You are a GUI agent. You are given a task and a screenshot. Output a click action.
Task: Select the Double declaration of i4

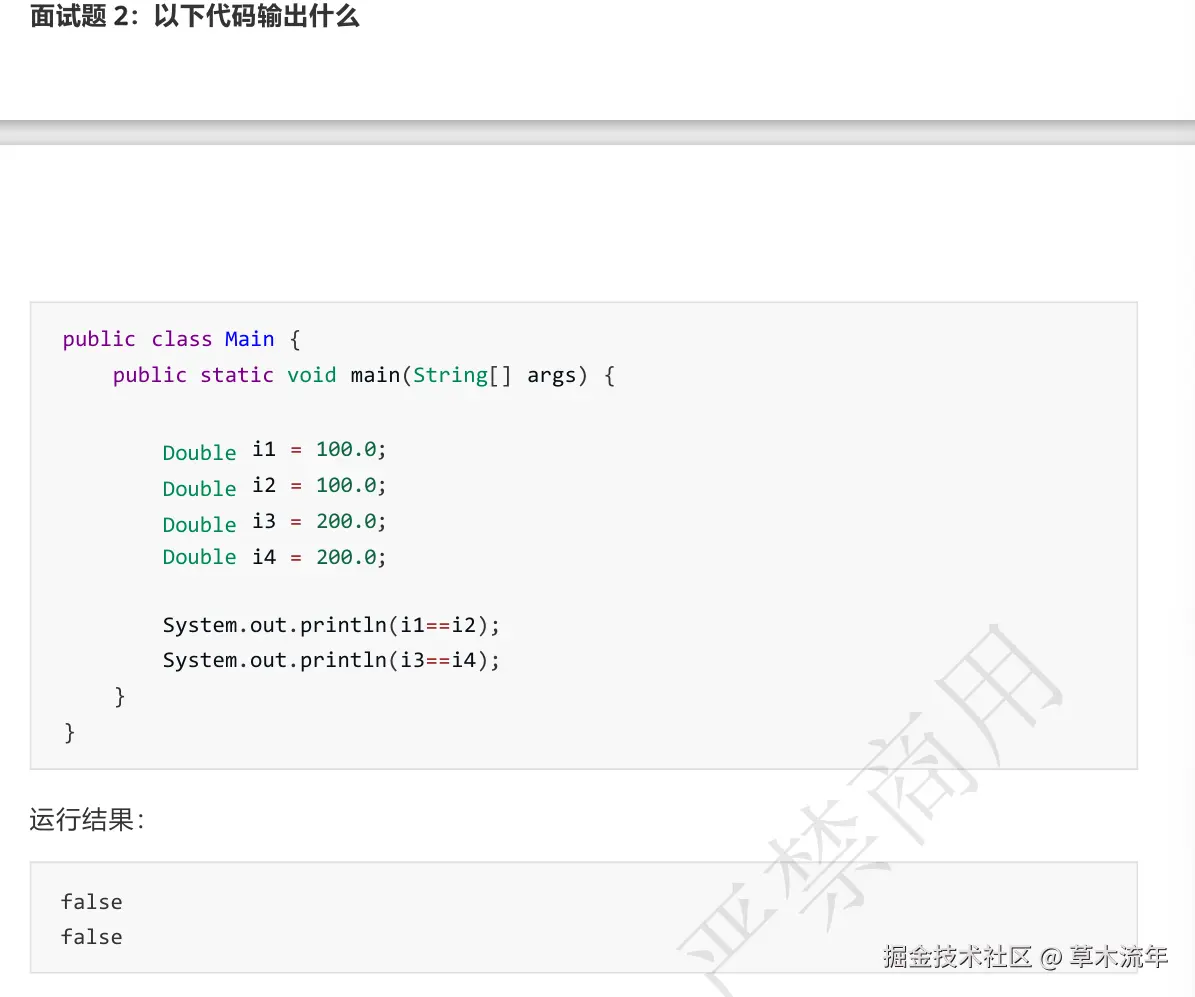(x=198, y=557)
